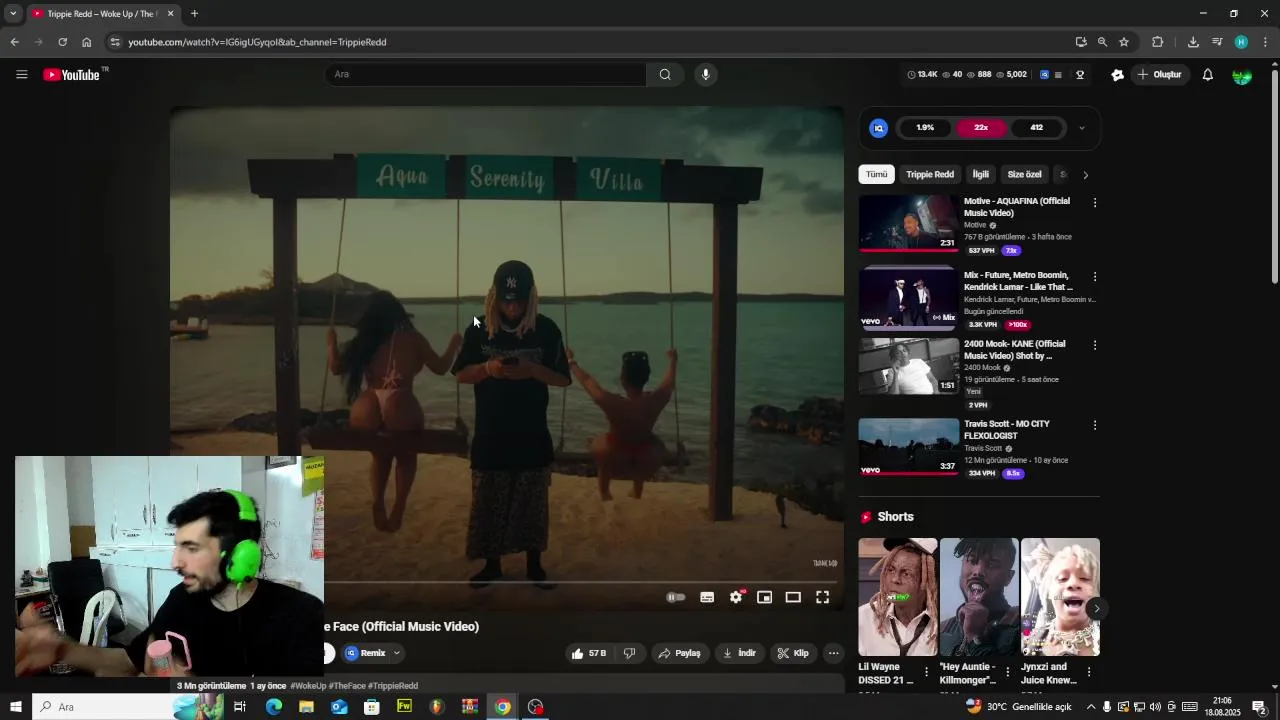Click the Klip clip button

tap(793, 653)
